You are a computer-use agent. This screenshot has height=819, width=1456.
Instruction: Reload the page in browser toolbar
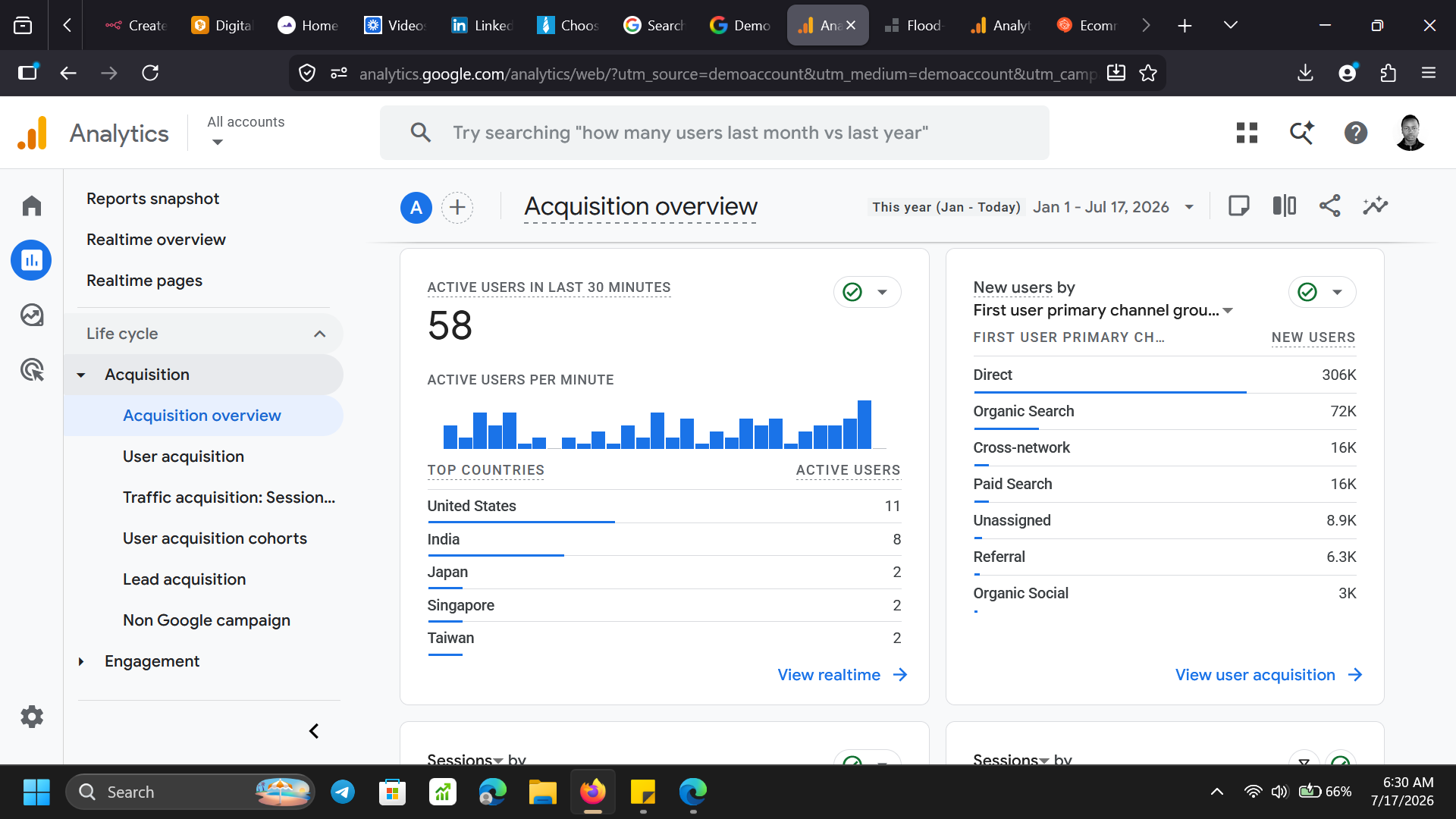point(150,73)
